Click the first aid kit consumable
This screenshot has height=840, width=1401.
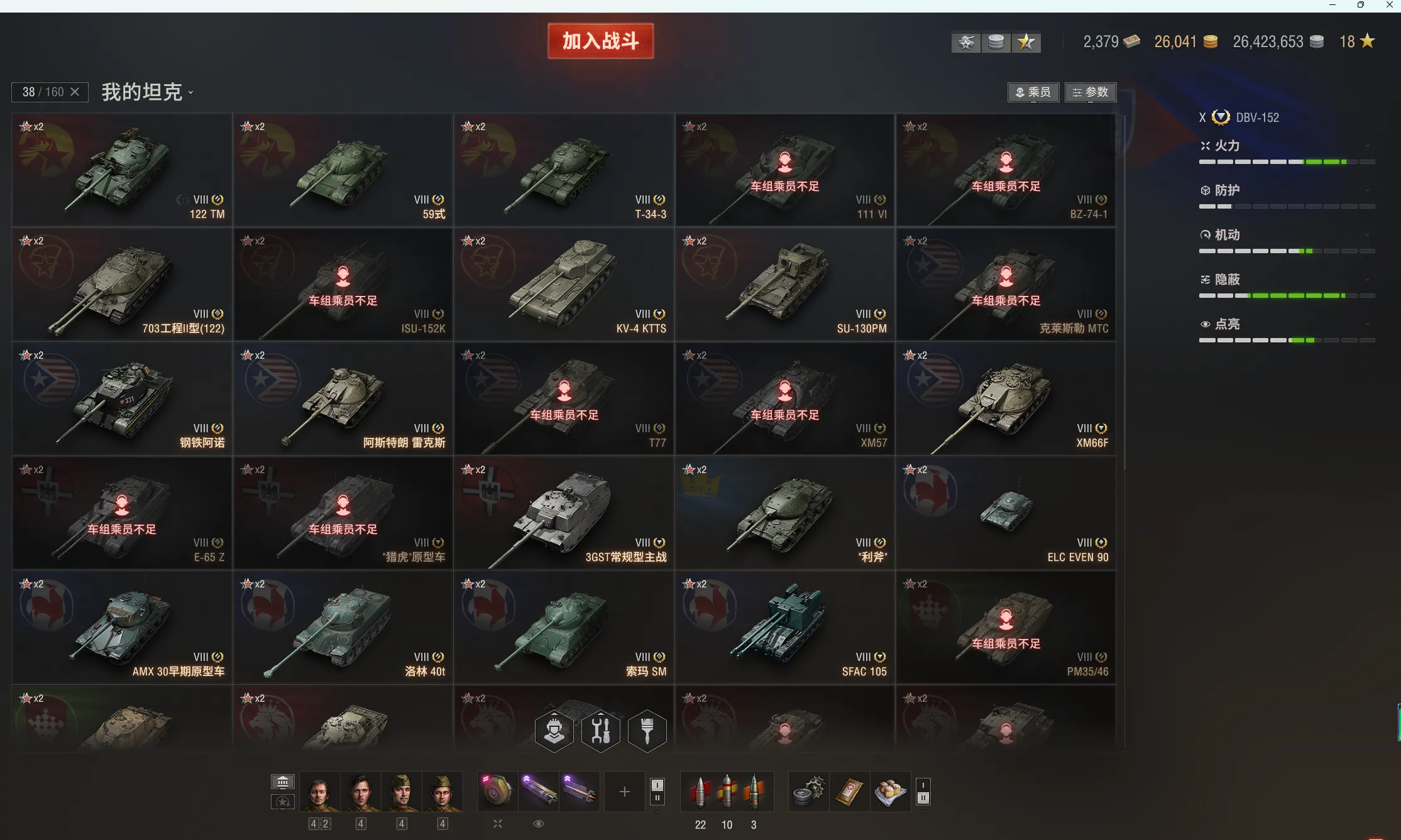[849, 792]
